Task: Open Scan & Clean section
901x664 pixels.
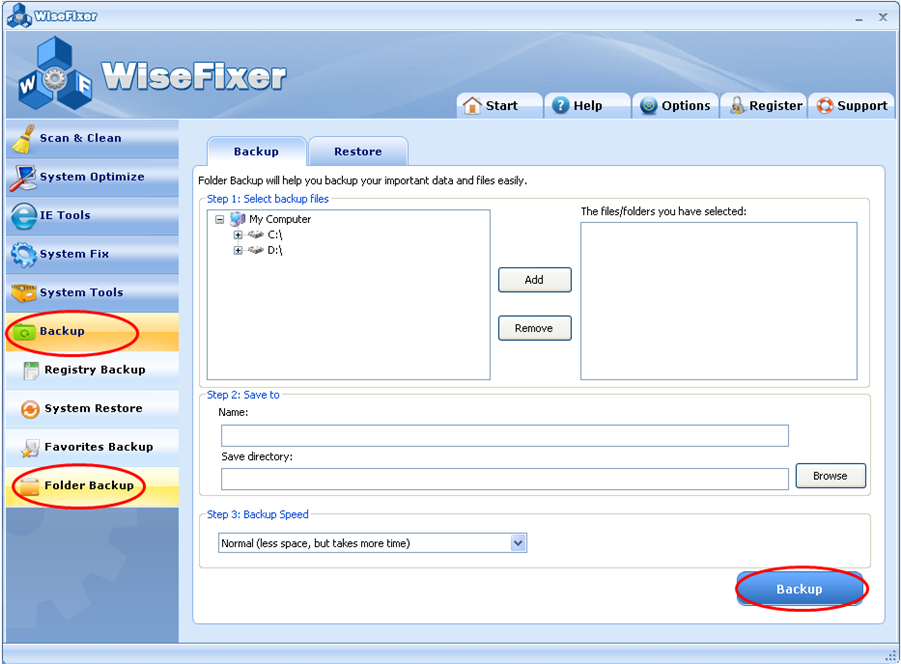Action: [x=93, y=138]
